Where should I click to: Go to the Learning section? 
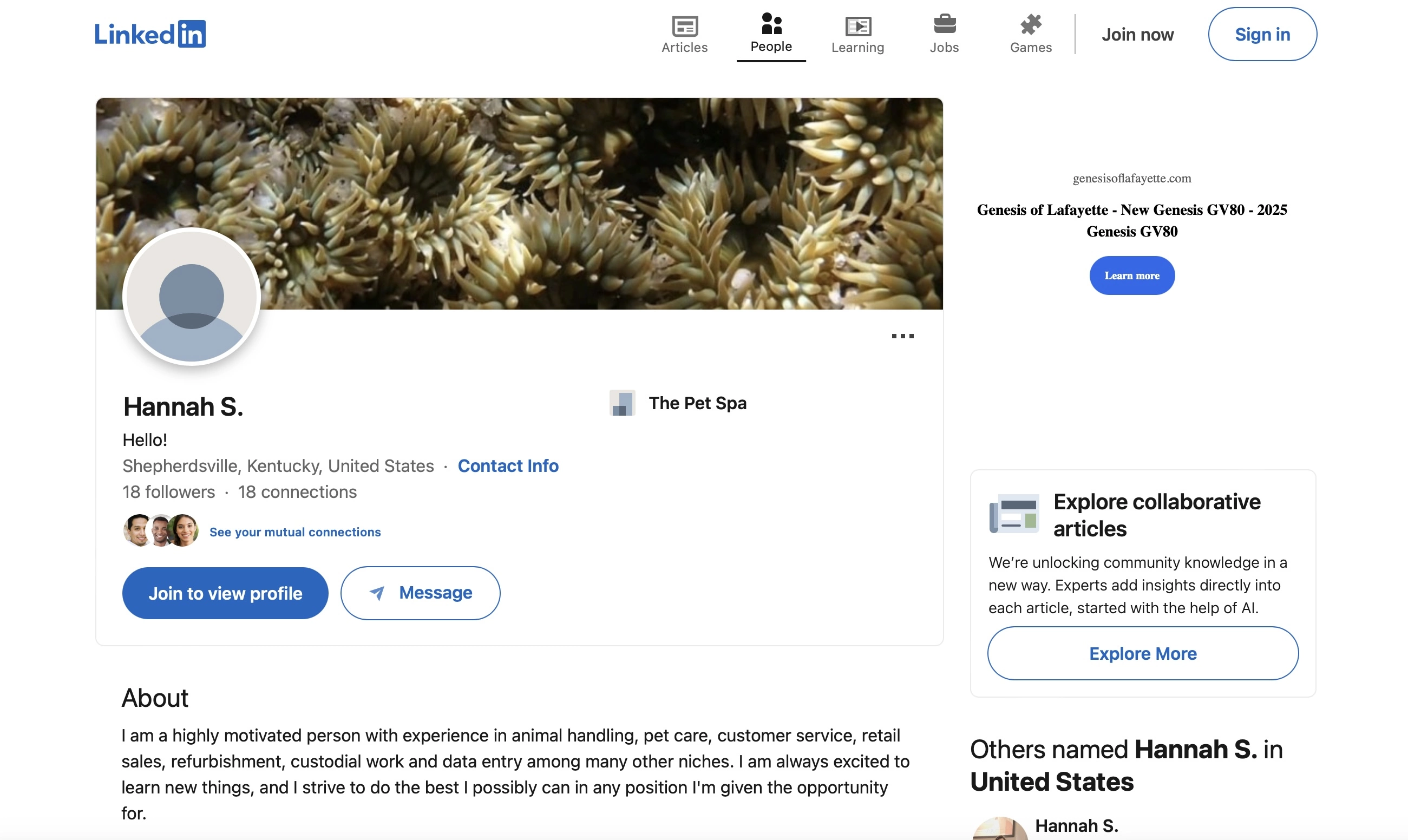857,35
